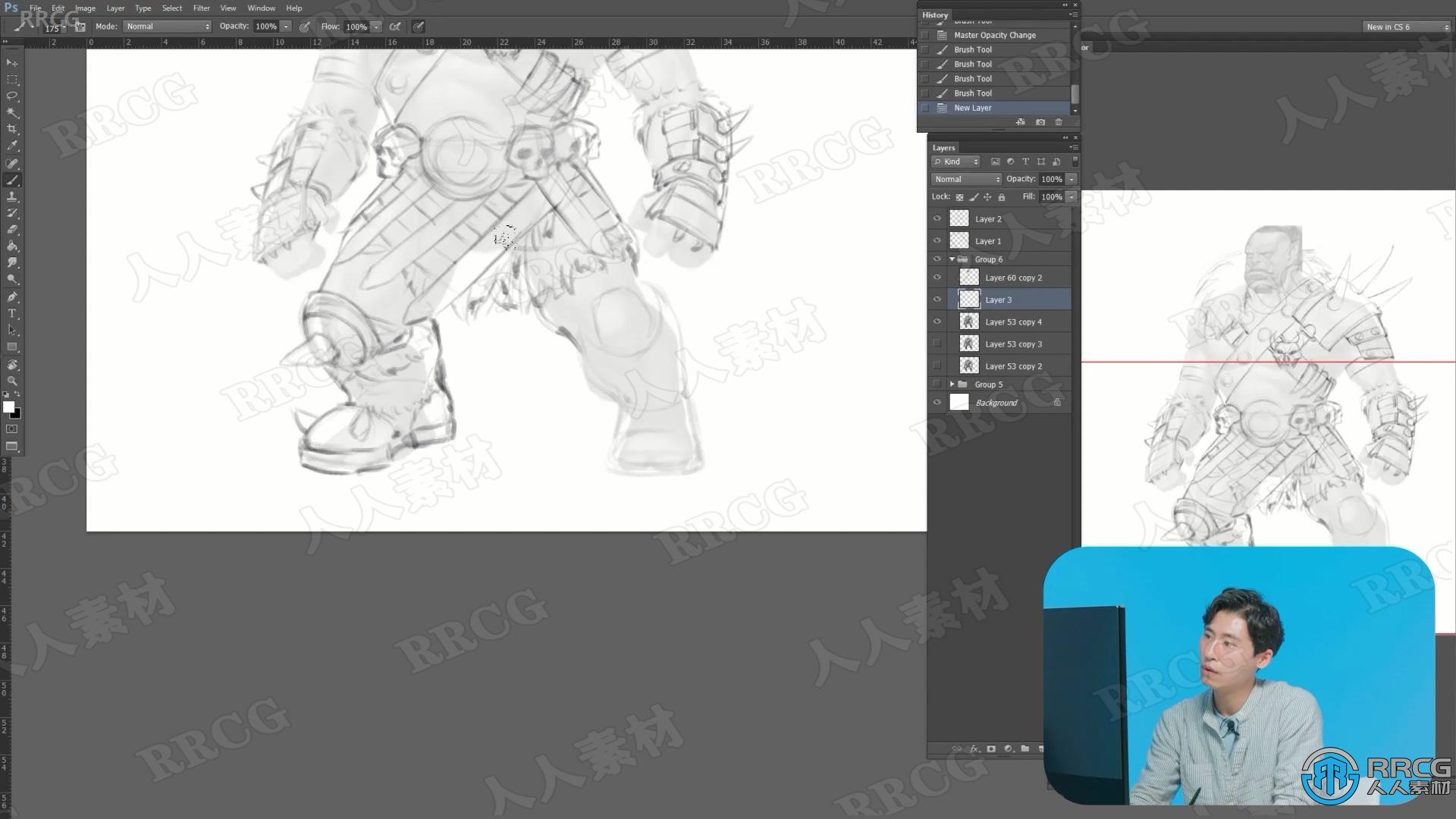Open the Image menu
Image resolution: width=1456 pixels, height=819 pixels.
(84, 8)
